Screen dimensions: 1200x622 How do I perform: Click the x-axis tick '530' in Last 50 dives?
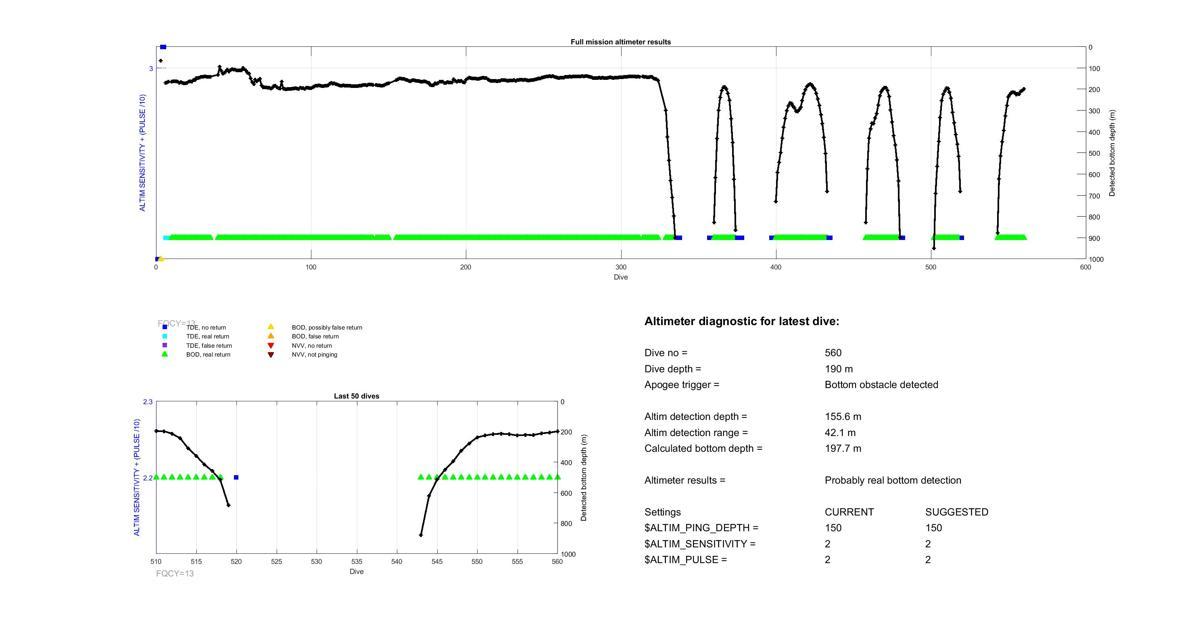(317, 563)
